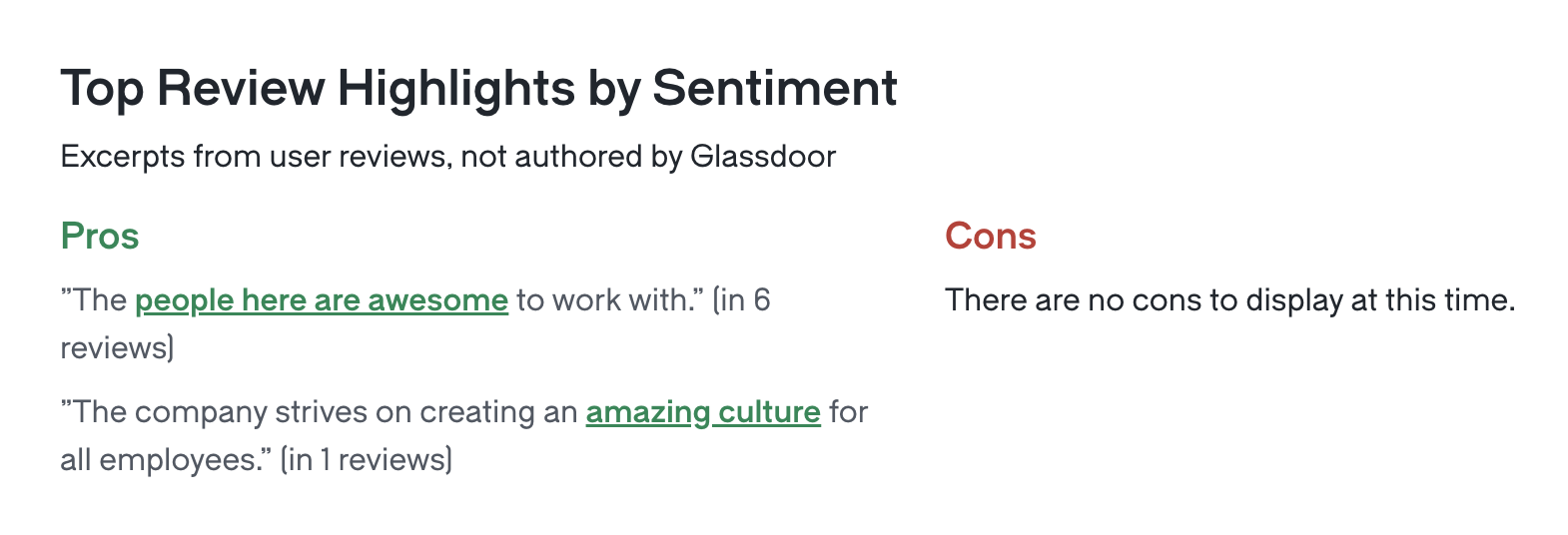Viewport: 1568px width, 535px height.
Task: Click the "Top Review Highlights by Sentiment" heading
Action: [x=479, y=89]
